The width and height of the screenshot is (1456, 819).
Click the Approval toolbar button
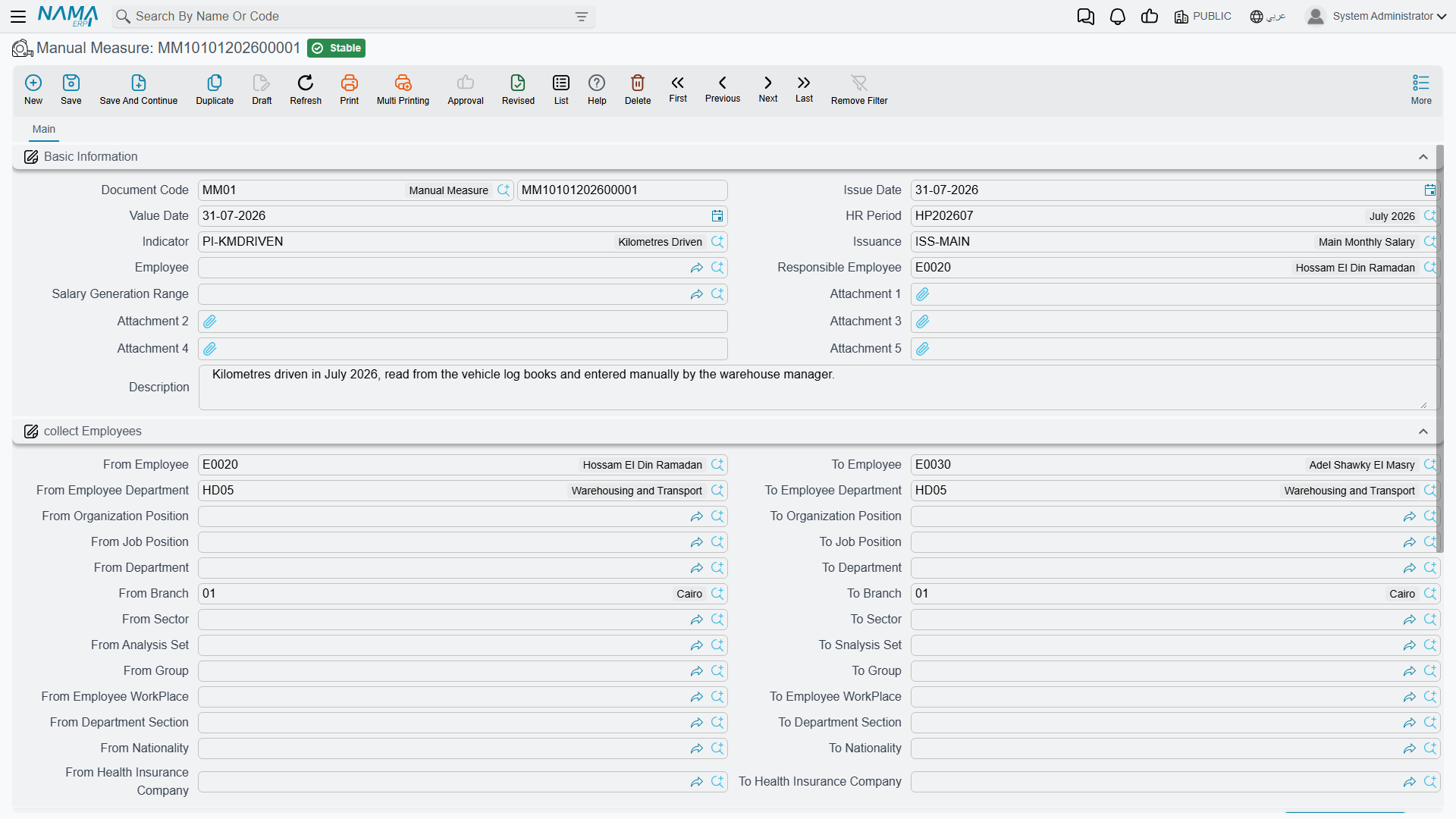(x=466, y=89)
